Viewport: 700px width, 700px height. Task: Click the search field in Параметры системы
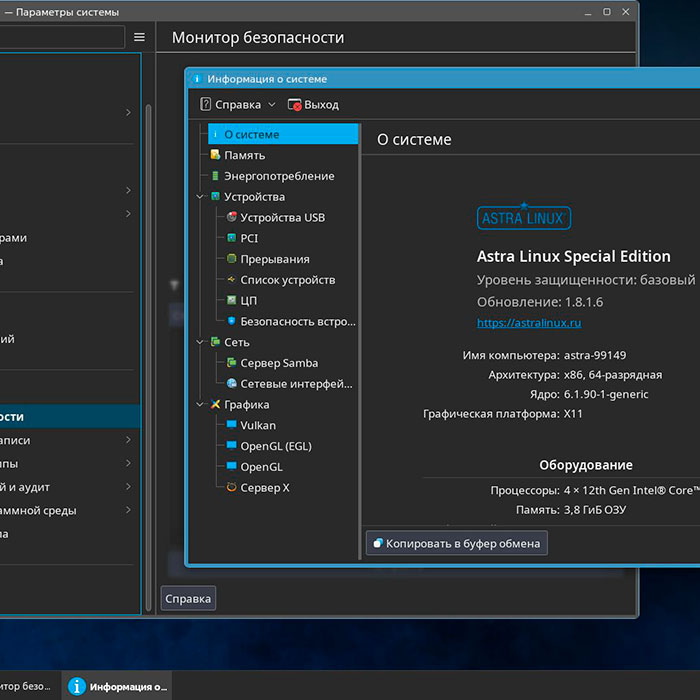[62, 37]
